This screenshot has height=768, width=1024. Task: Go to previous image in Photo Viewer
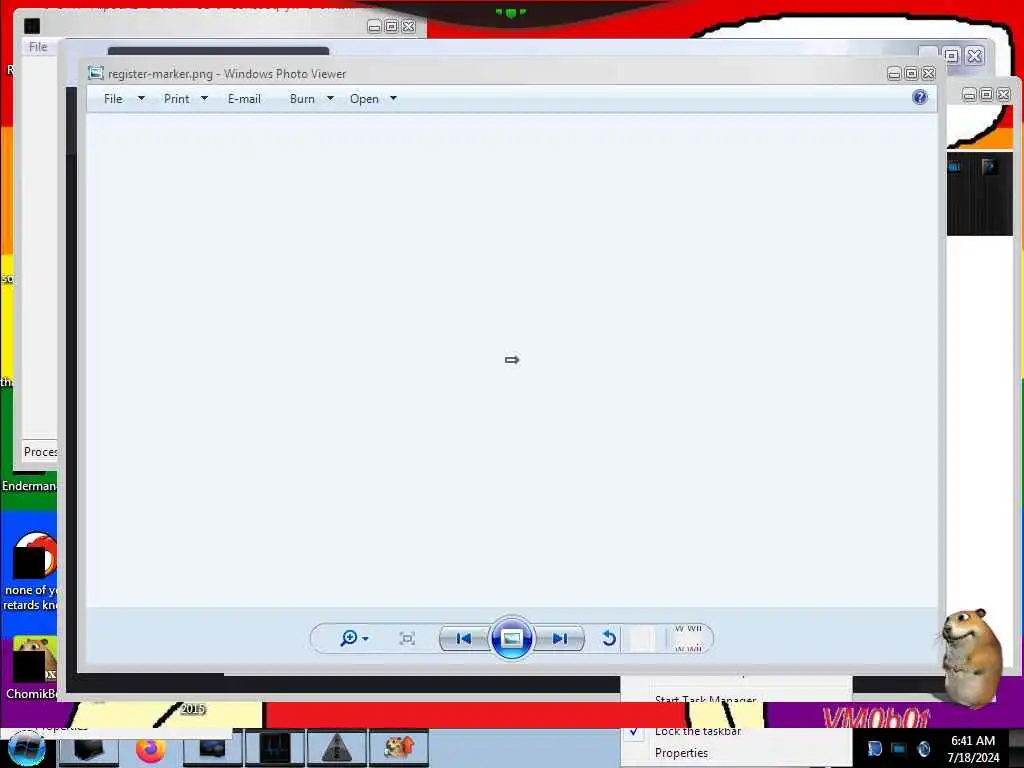point(464,639)
